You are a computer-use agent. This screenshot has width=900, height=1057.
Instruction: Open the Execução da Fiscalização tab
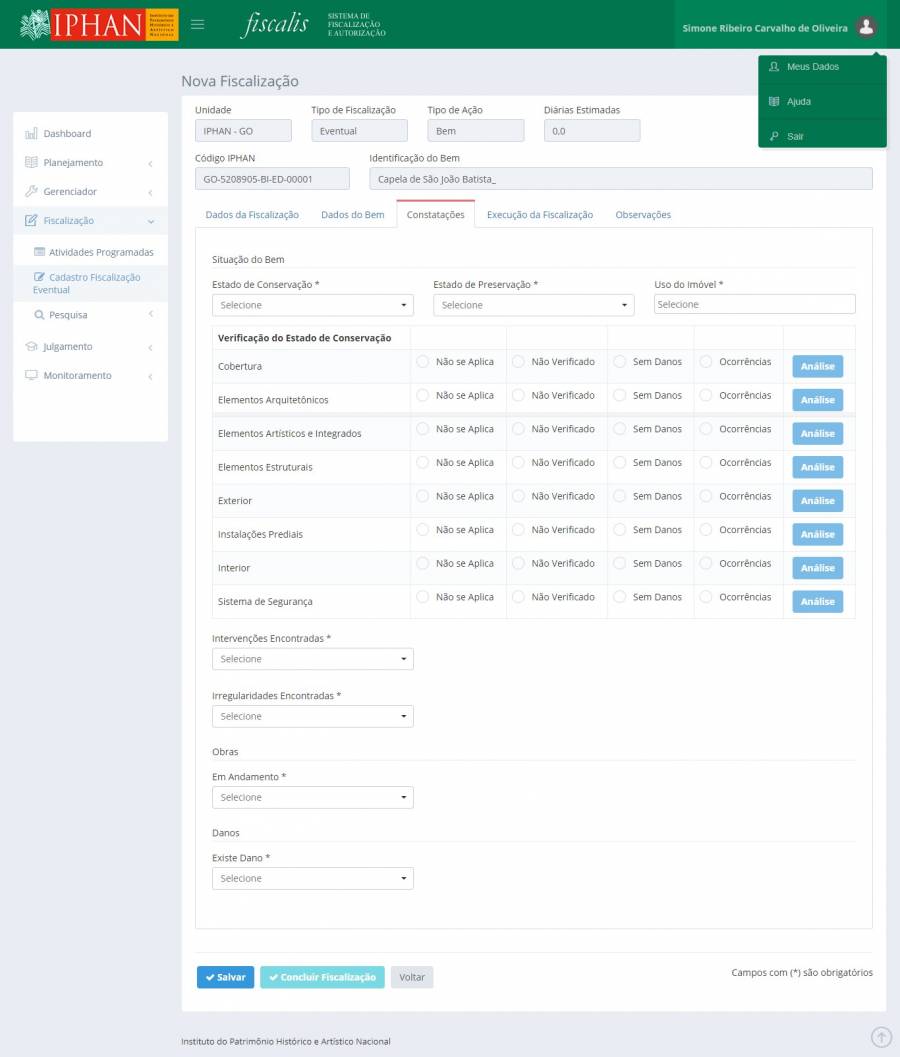coord(539,215)
